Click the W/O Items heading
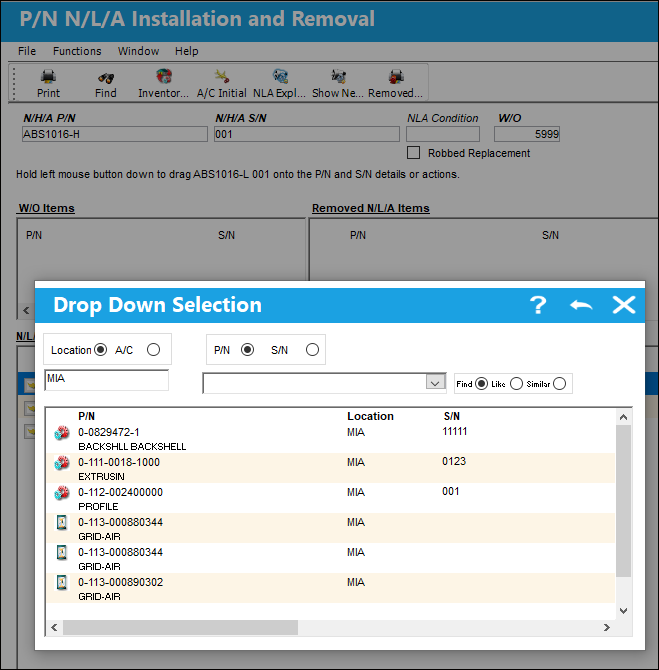This screenshot has height=670, width=659. click(x=47, y=208)
